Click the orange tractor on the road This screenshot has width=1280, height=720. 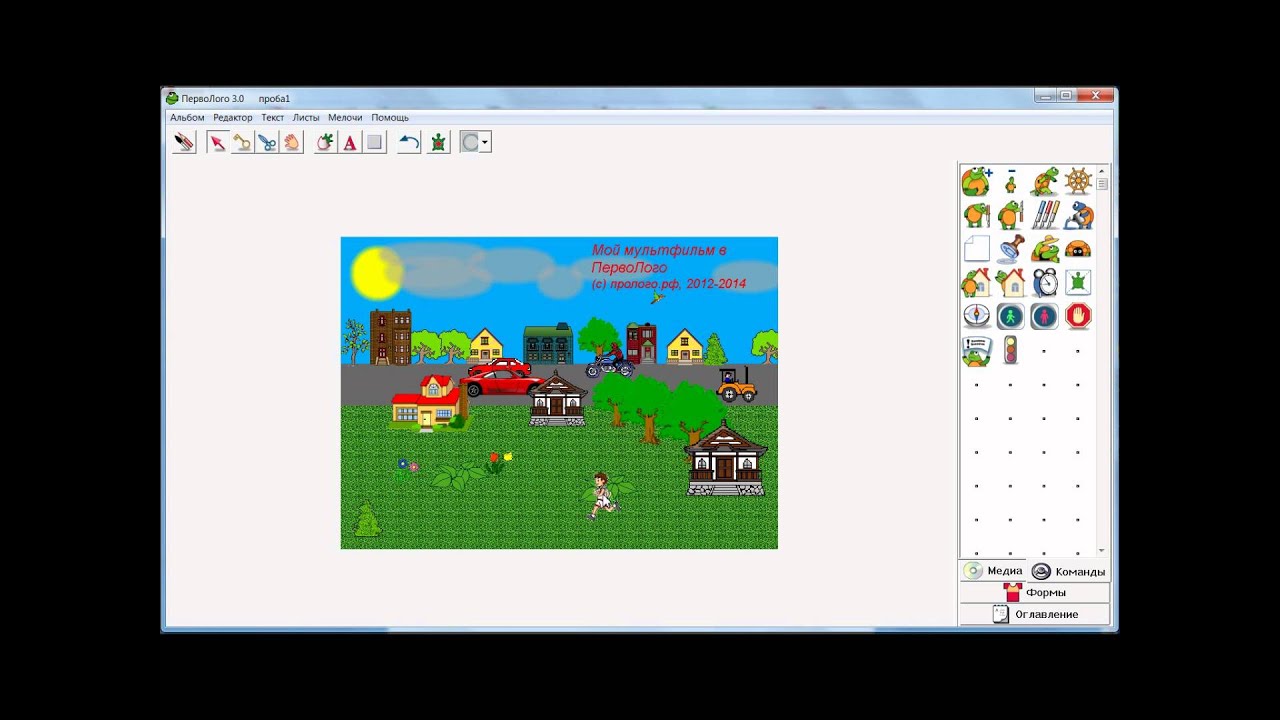(737, 385)
